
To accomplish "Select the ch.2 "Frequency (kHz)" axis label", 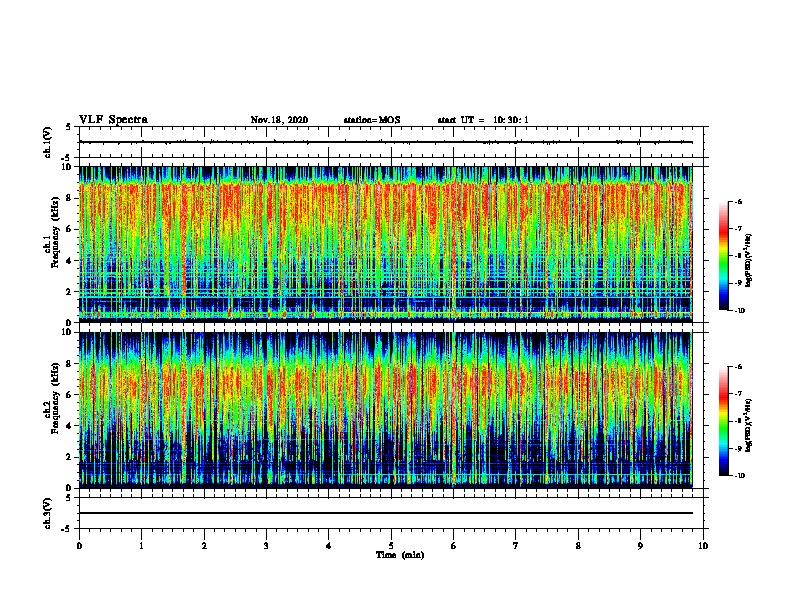I will (55, 398).
